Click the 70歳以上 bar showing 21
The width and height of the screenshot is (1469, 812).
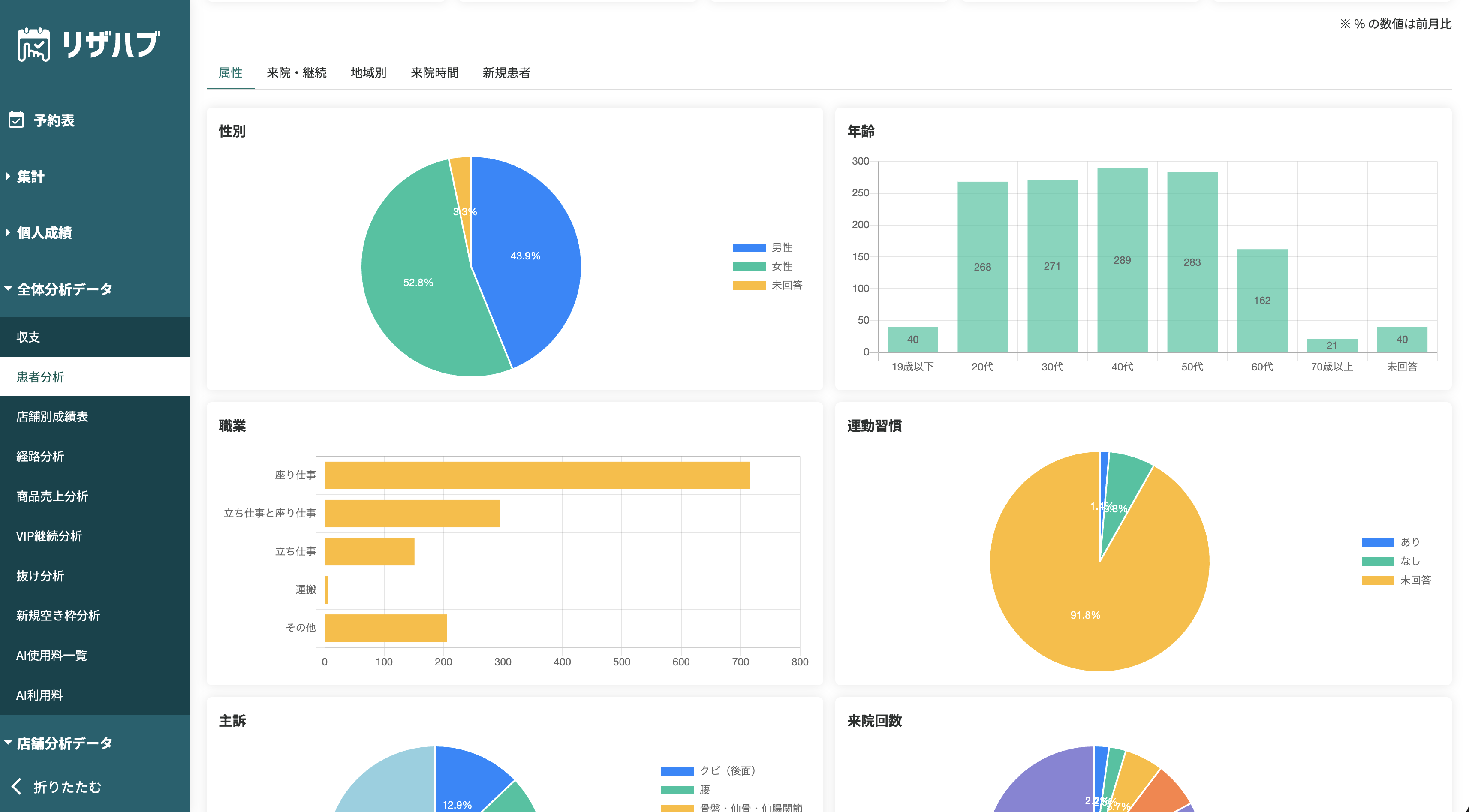1331,346
